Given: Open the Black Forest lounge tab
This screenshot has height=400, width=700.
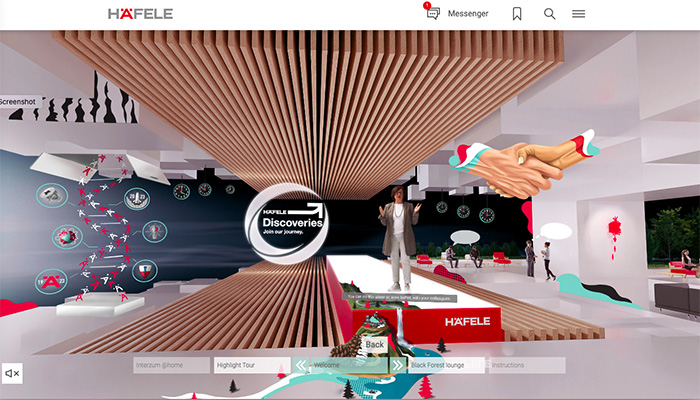Looking at the screenshot, I should (x=446, y=365).
